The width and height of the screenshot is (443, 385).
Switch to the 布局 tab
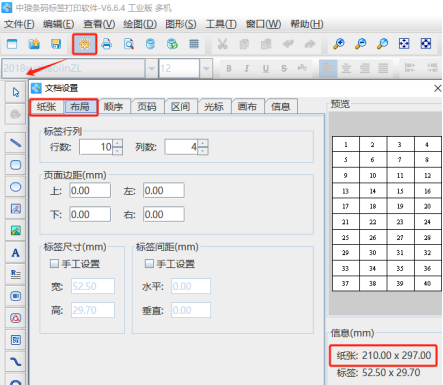[x=80, y=107]
